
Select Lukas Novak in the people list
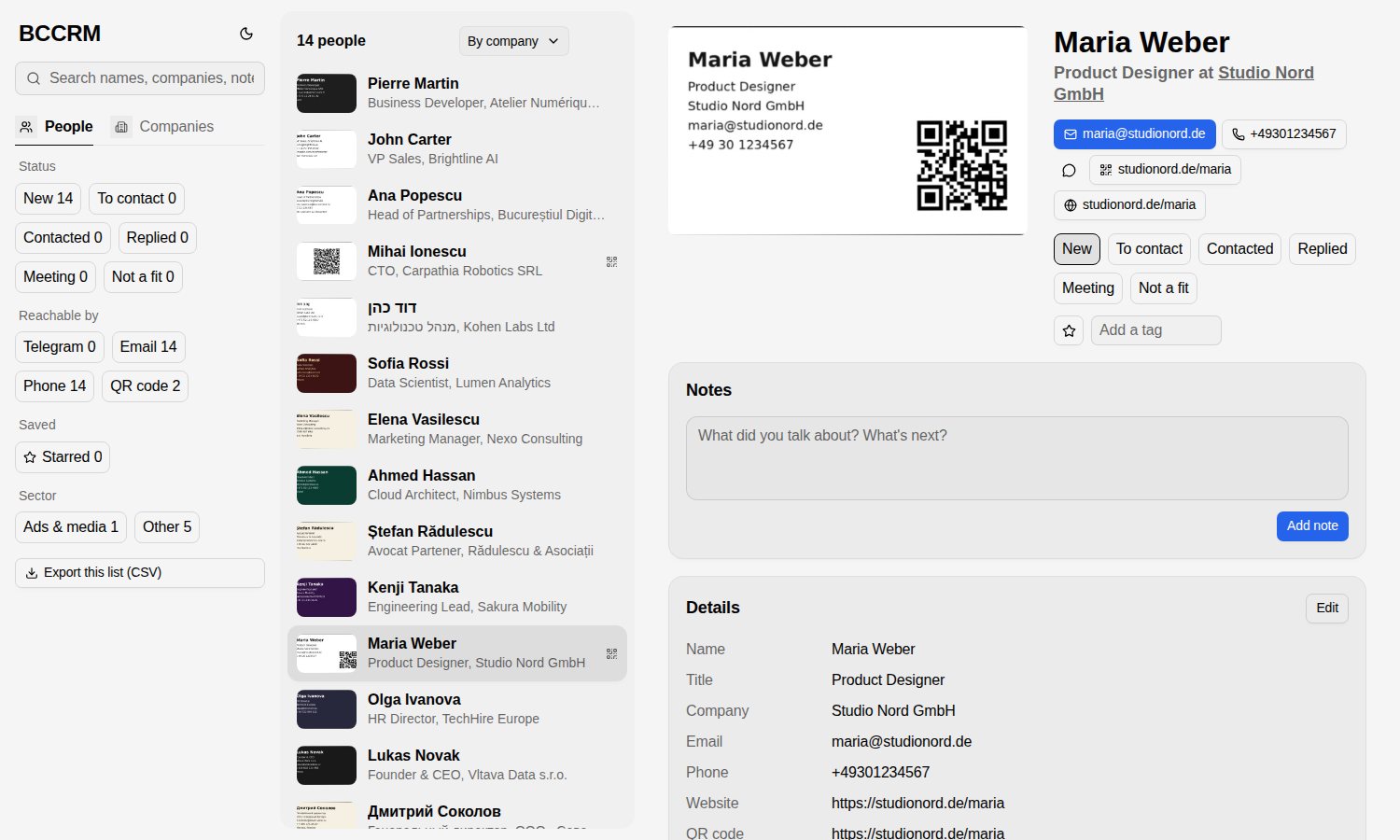click(x=457, y=765)
